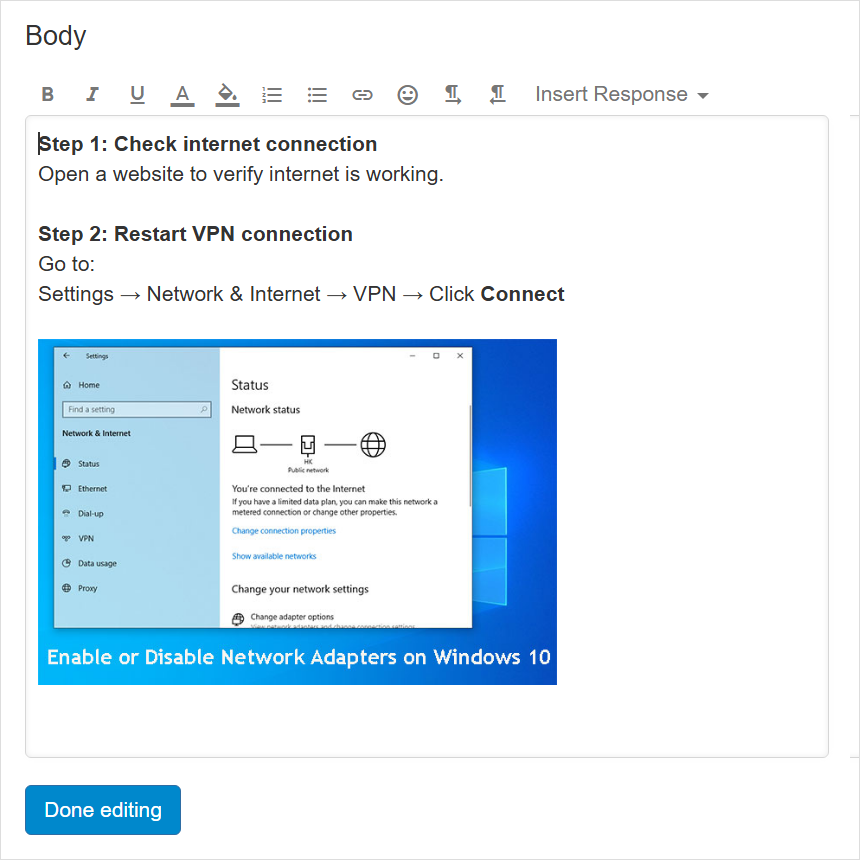Open the highlight color tool
The height and width of the screenshot is (860, 860).
tap(227, 94)
